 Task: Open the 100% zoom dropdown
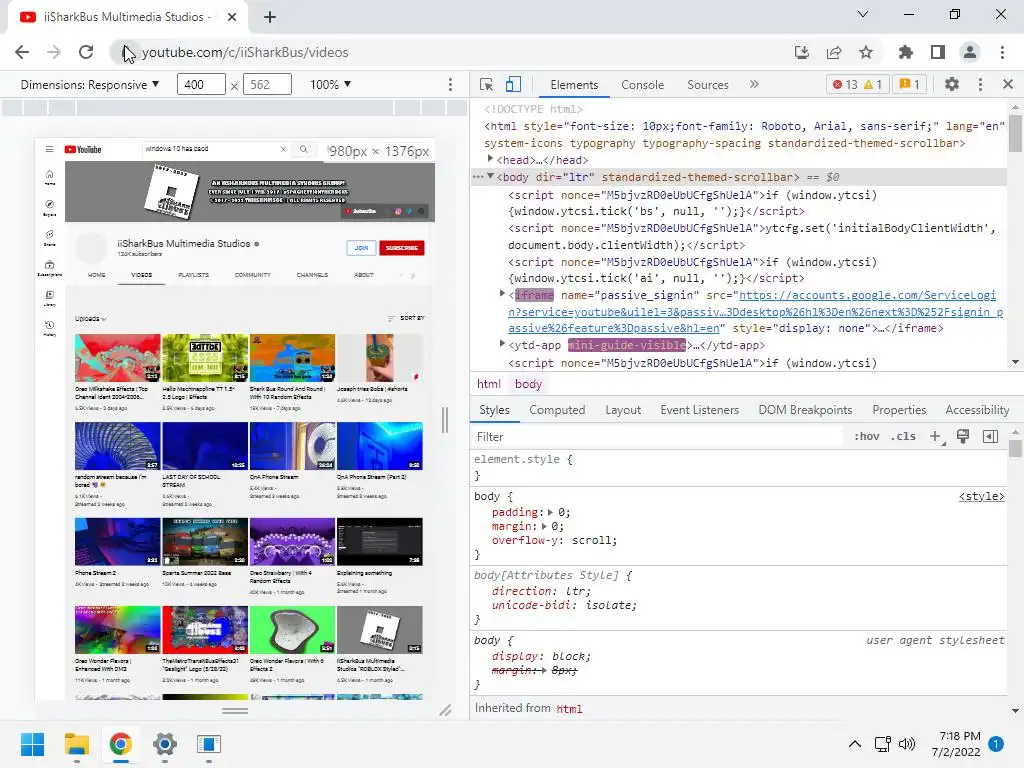pyautogui.click(x=330, y=84)
